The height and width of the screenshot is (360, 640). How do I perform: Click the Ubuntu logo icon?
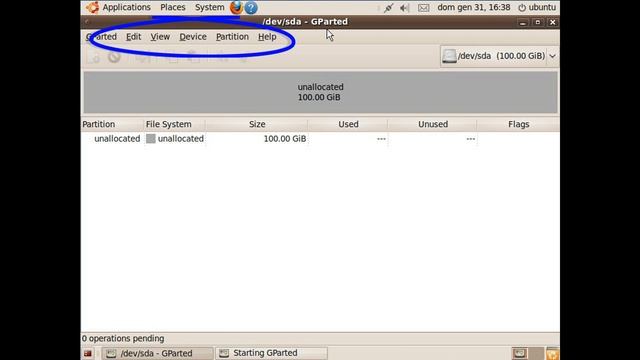click(92, 7)
